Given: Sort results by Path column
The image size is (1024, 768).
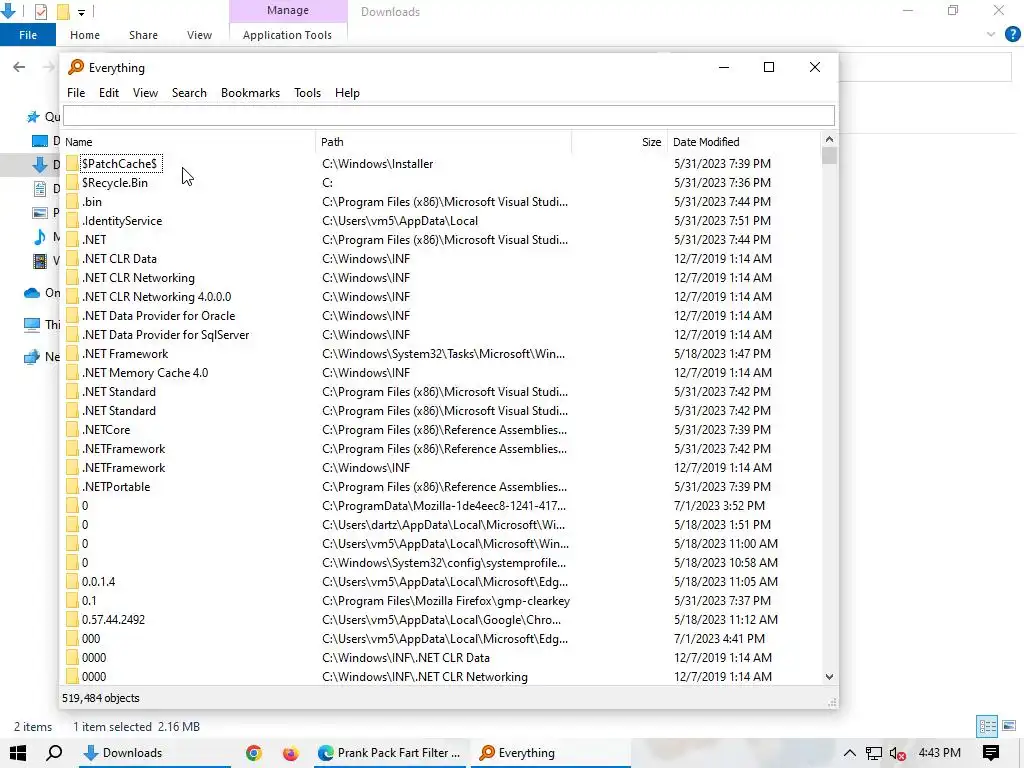Looking at the screenshot, I should coord(444,142).
